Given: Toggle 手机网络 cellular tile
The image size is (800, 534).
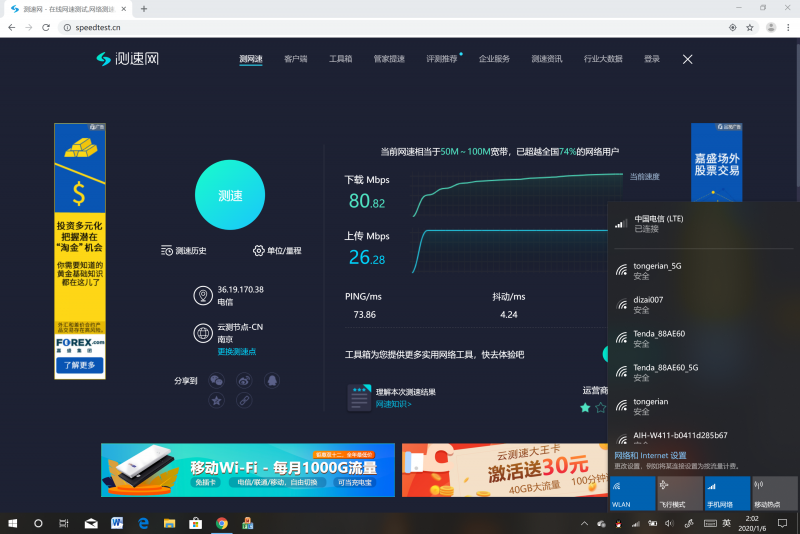Looking at the screenshot, I should (x=727, y=493).
